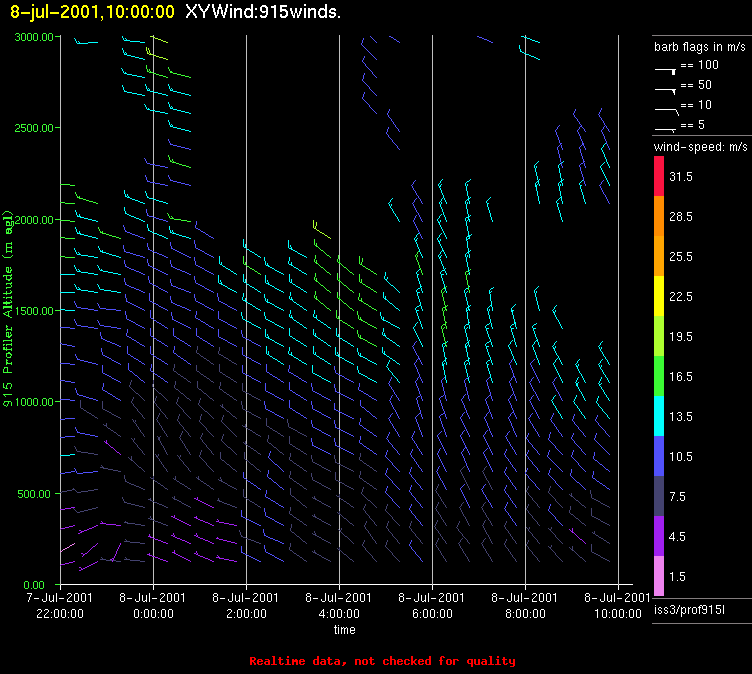The image size is (752, 674).
Task: Click the blue 10.5 color swatch
Action: [x=659, y=456]
